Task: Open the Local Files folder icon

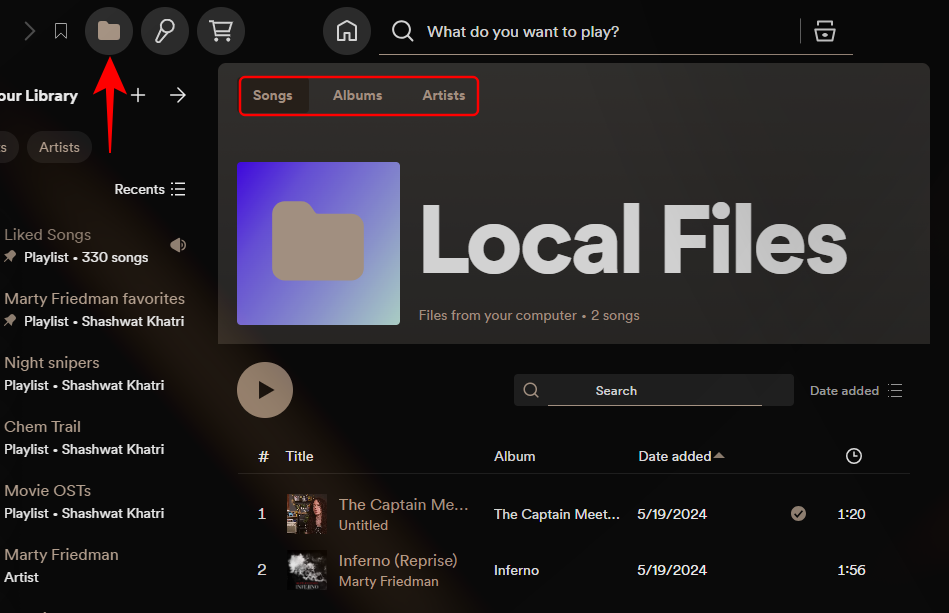Action: click(109, 31)
